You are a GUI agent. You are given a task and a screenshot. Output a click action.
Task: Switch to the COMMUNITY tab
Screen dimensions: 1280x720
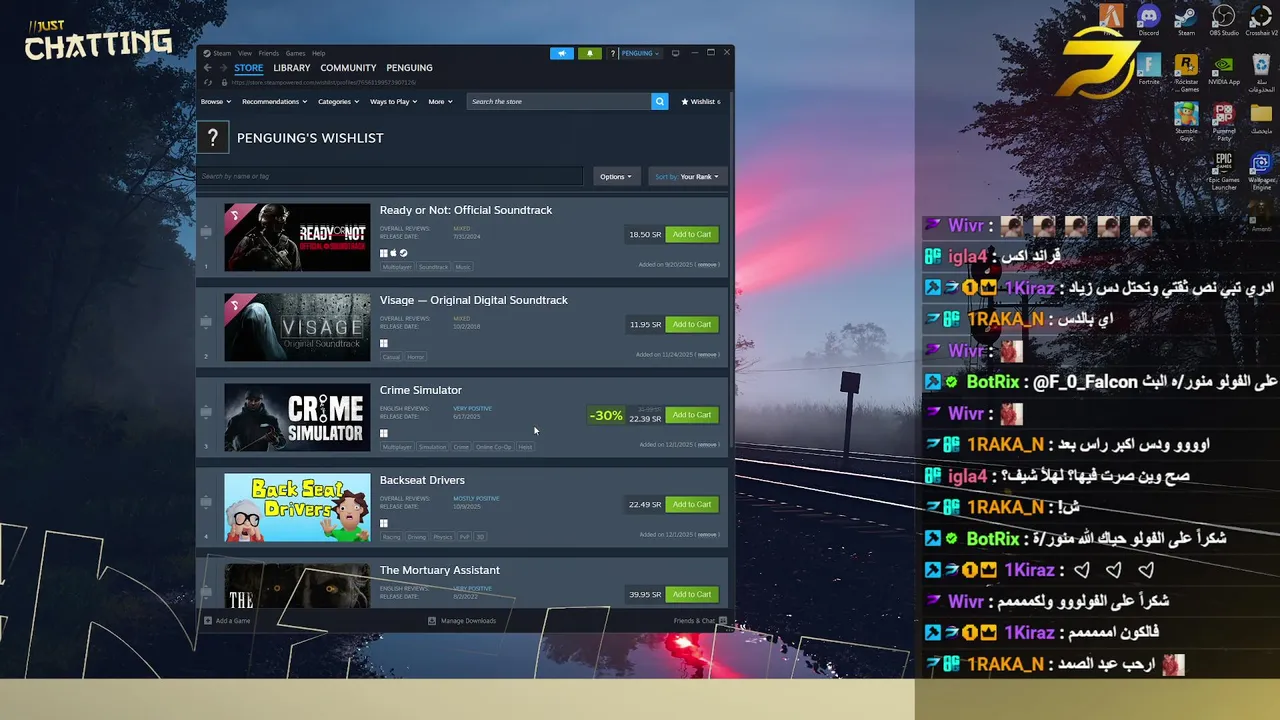point(348,68)
